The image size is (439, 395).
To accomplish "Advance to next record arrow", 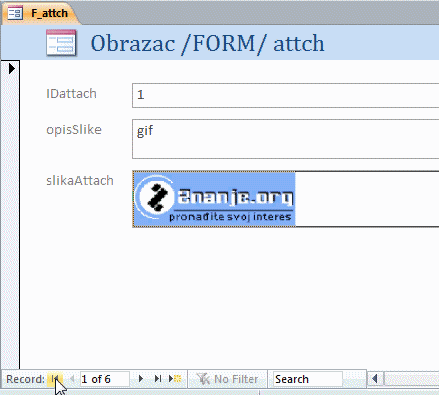I will point(141,379).
